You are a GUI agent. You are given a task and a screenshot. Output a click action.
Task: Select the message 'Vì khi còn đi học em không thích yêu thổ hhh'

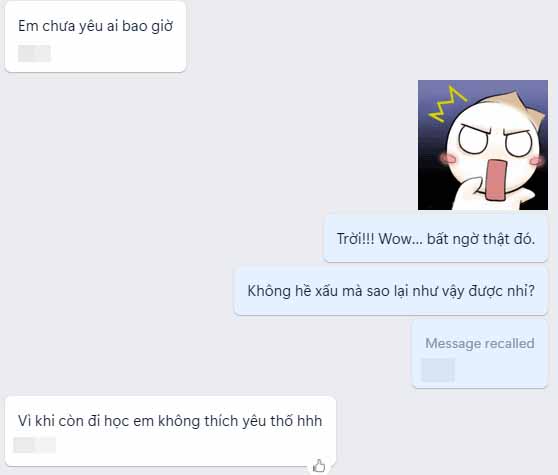point(170,431)
